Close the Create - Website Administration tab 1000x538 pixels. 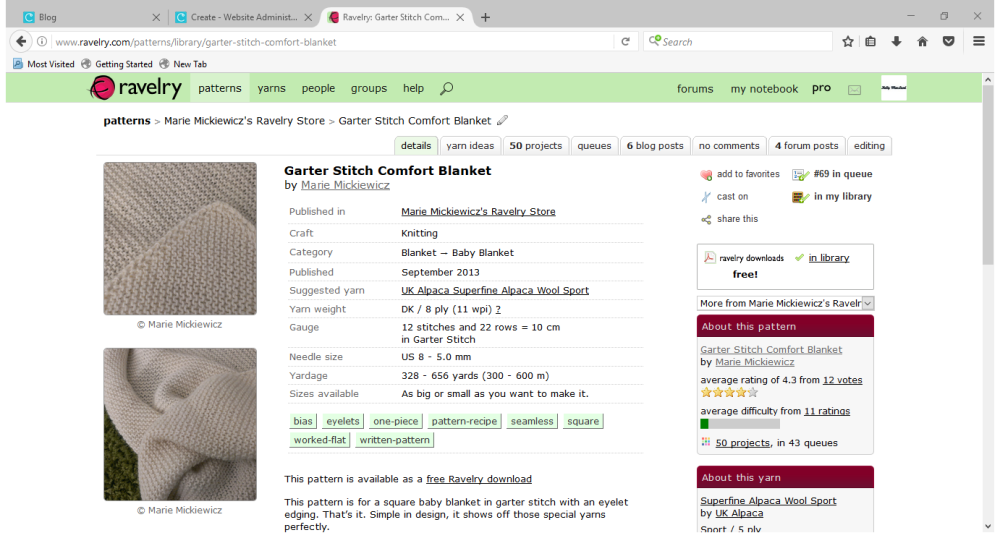[309, 17]
